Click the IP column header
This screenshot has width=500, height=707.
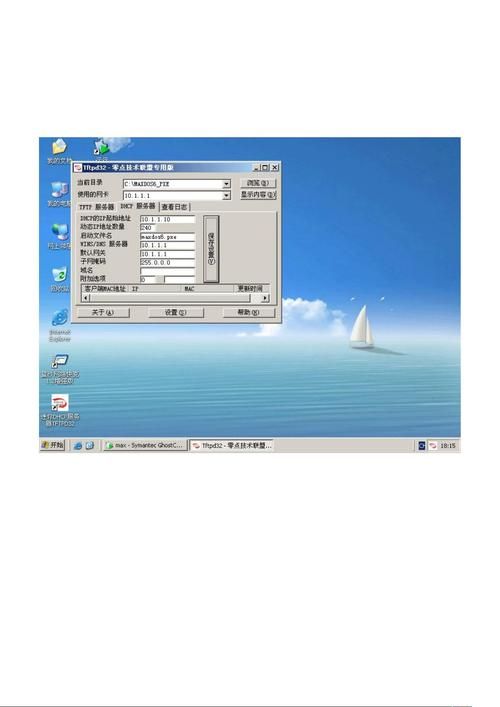click(155, 289)
